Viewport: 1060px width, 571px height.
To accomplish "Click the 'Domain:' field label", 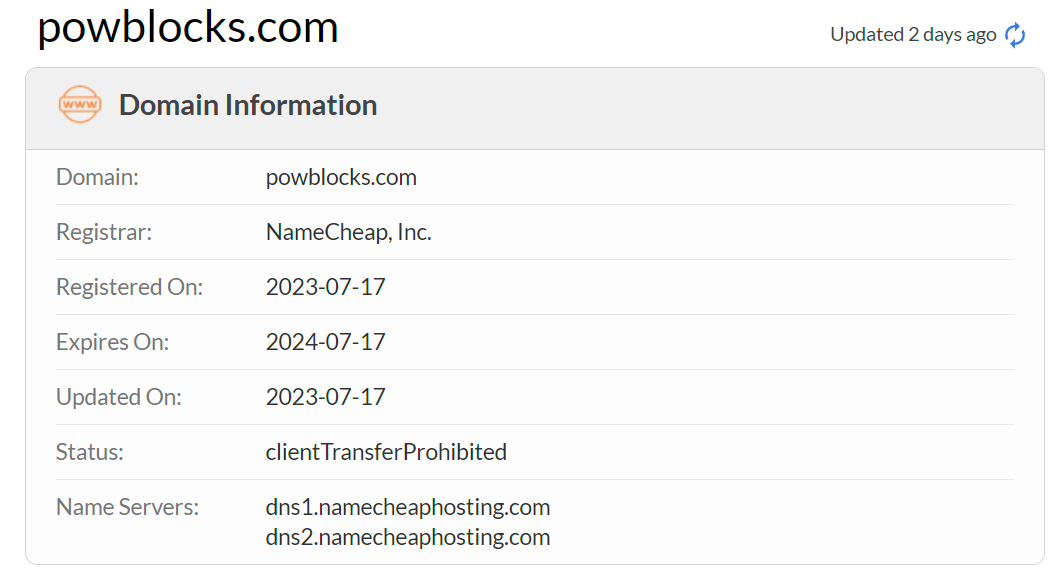I will click(x=97, y=178).
